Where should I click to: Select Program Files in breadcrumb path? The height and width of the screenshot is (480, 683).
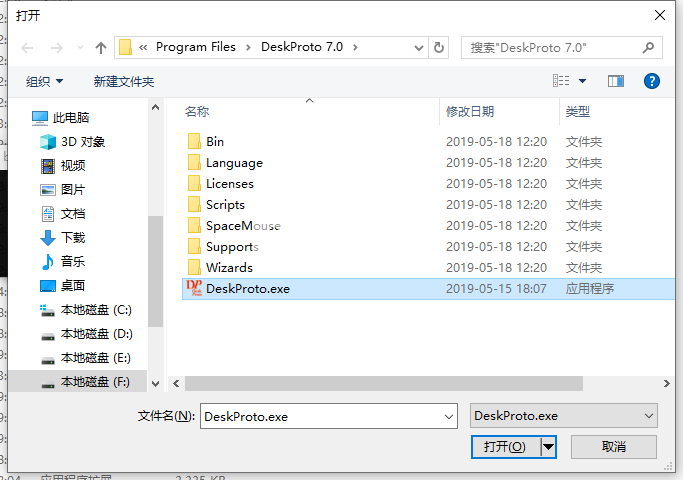pos(196,47)
